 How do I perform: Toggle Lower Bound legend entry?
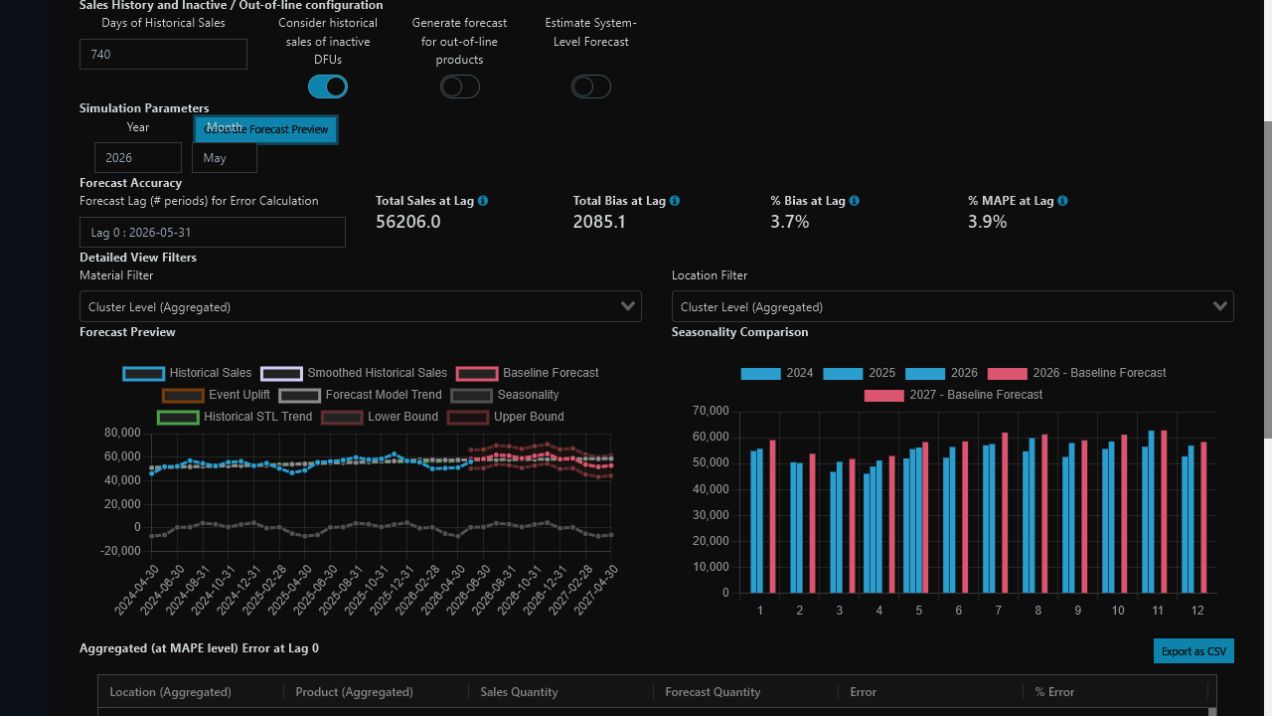click(x=379, y=417)
